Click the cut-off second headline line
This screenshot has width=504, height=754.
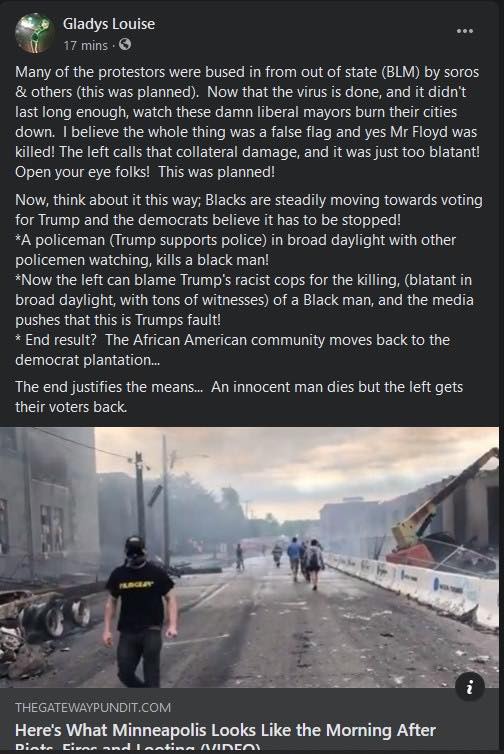138,748
